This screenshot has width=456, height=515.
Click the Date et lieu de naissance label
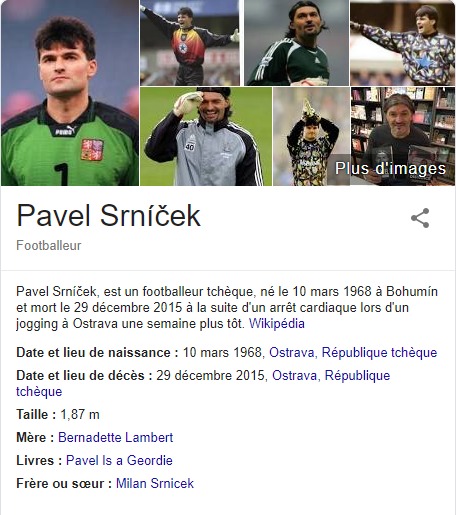pos(97,352)
